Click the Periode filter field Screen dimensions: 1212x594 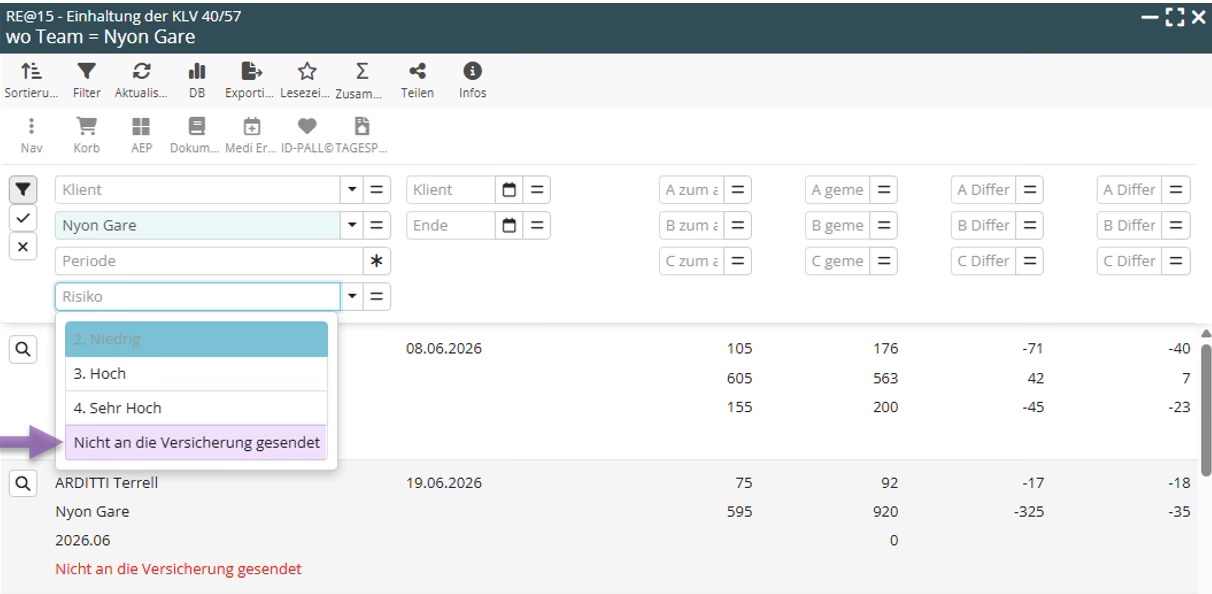pos(209,261)
